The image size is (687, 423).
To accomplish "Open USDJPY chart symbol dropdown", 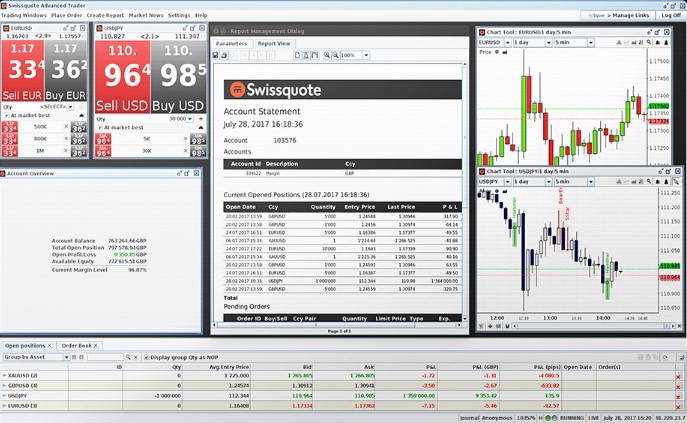I will click(x=507, y=181).
